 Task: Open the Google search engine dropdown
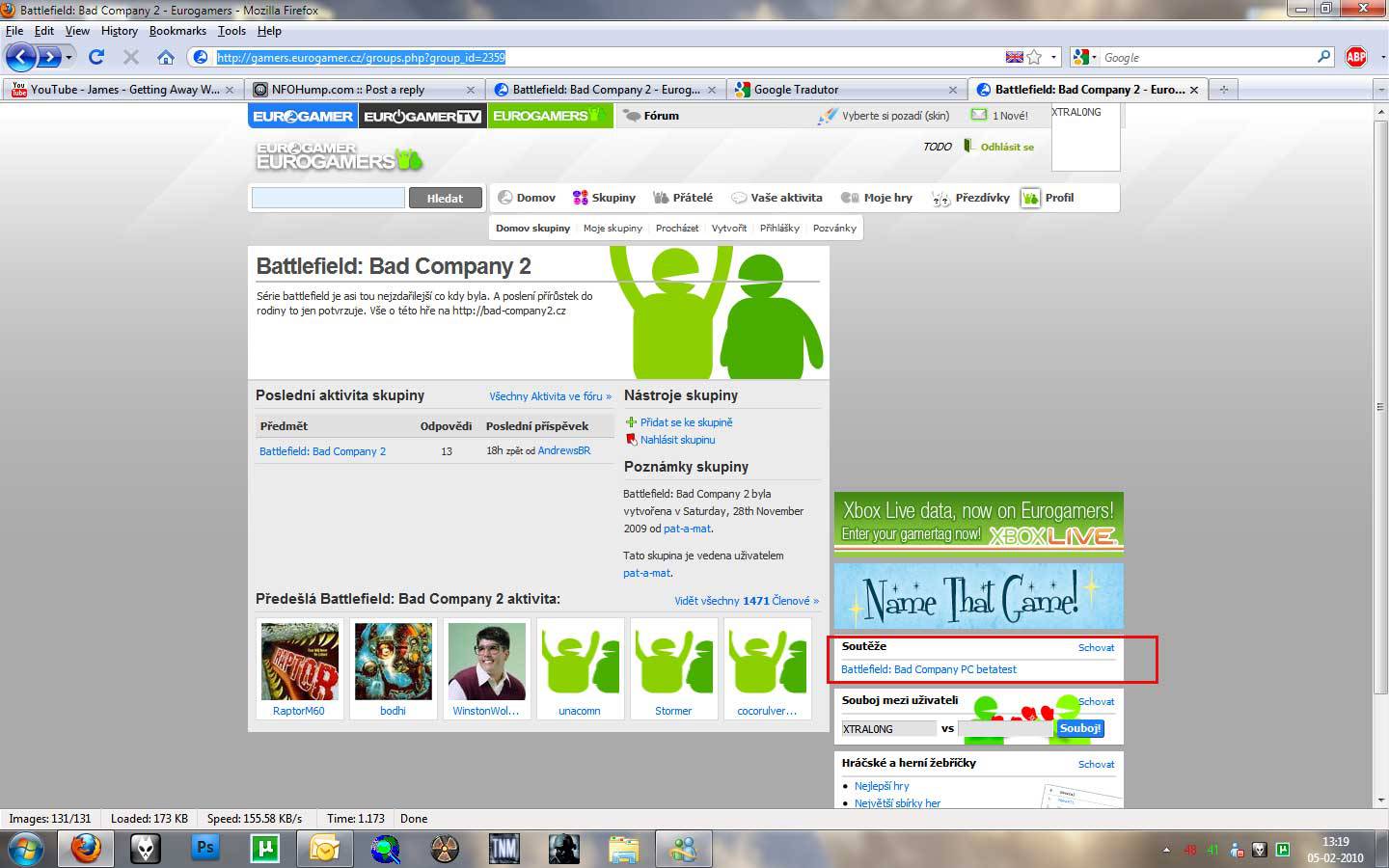coord(1086,57)
